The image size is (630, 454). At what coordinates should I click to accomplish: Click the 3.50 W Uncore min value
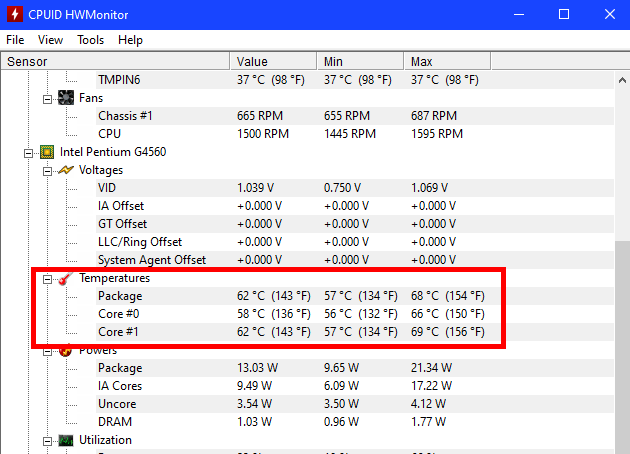[341, 404]
